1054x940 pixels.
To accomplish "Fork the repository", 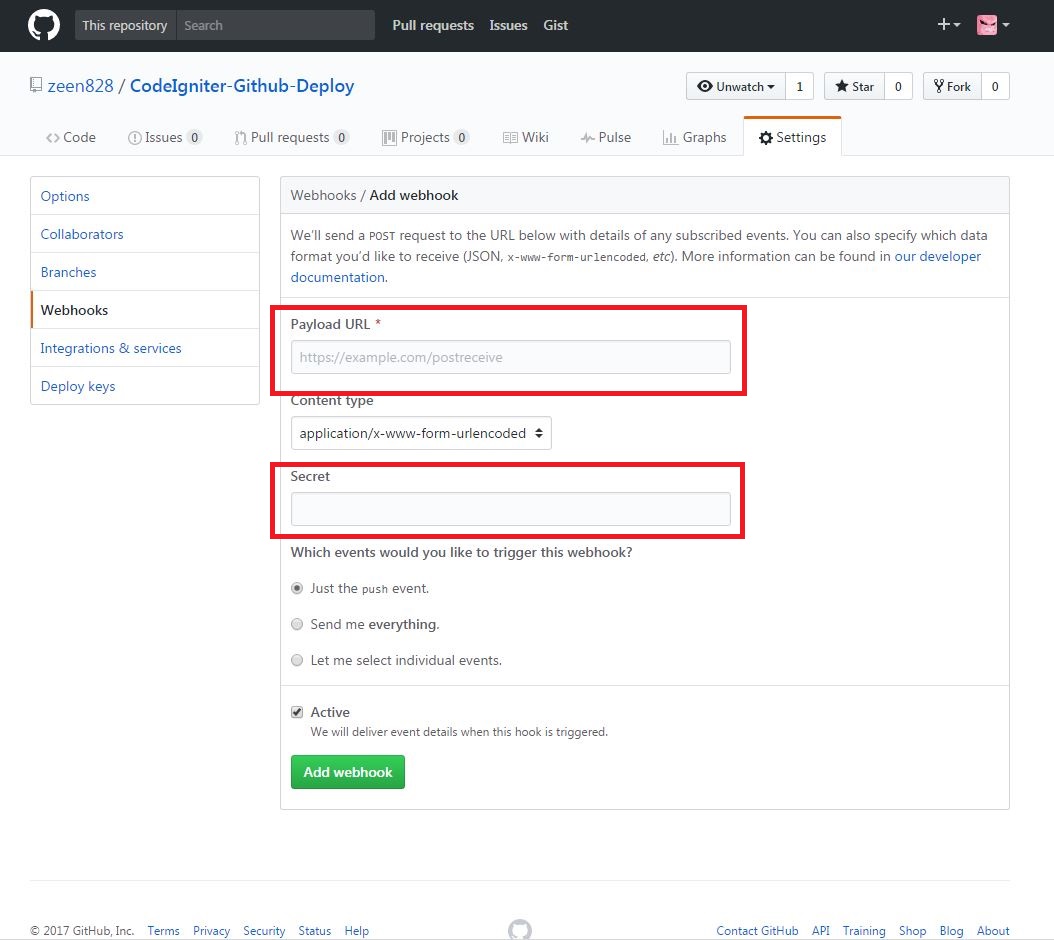I will 952,86.
